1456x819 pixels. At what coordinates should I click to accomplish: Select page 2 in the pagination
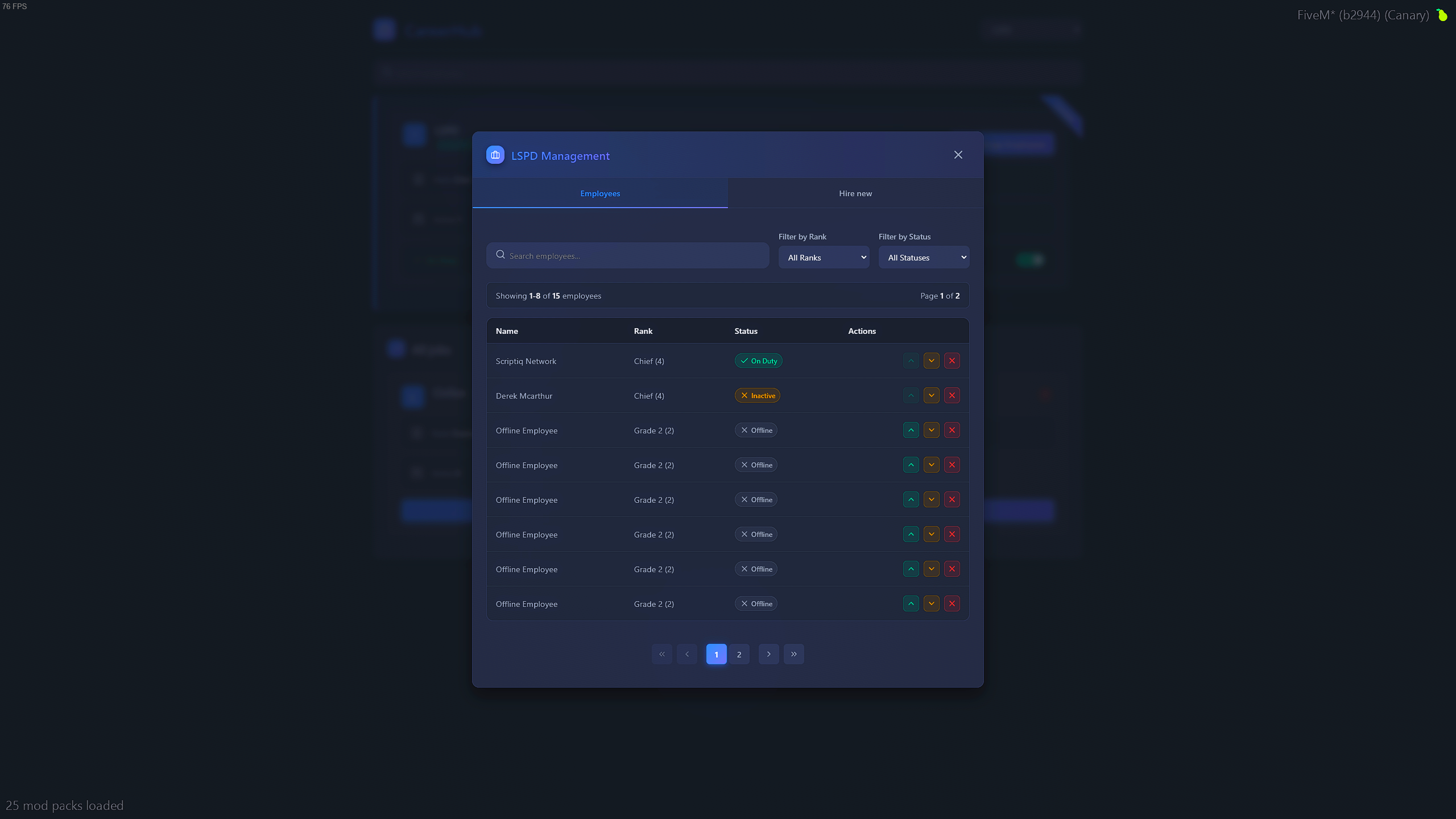click(739, 654)
